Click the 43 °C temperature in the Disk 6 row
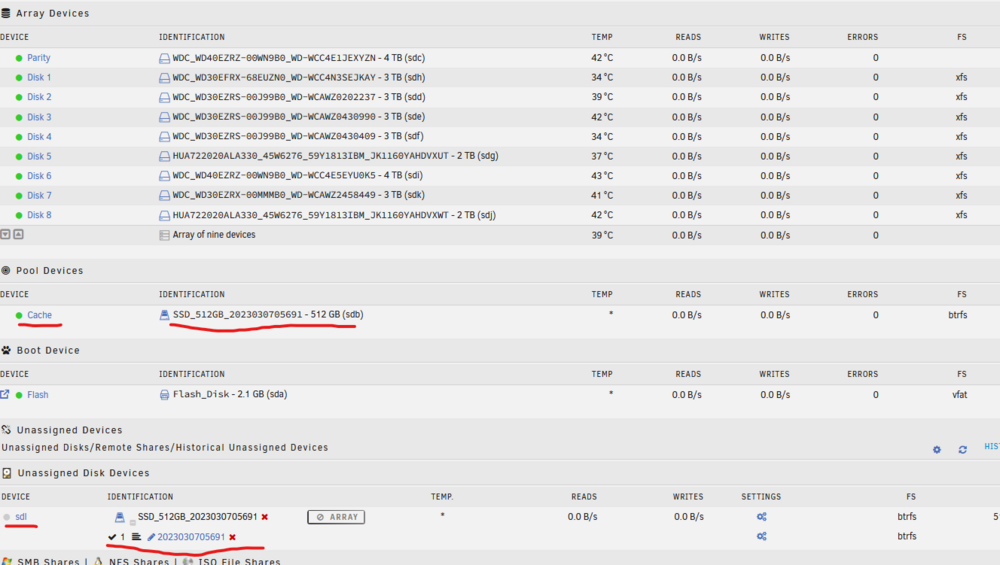The image size is (1000, 565). coord(602,176)
